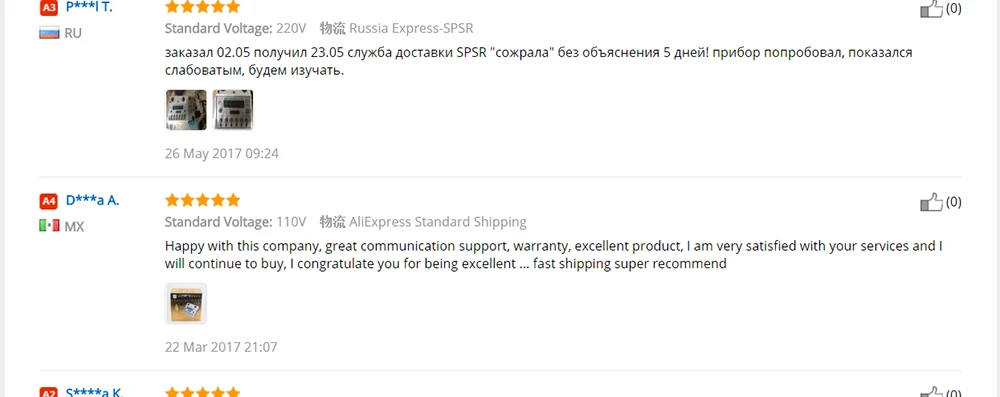Click the A2 buyer level badge
Screen dimensions: 1000x397
(x=48, y=392)
